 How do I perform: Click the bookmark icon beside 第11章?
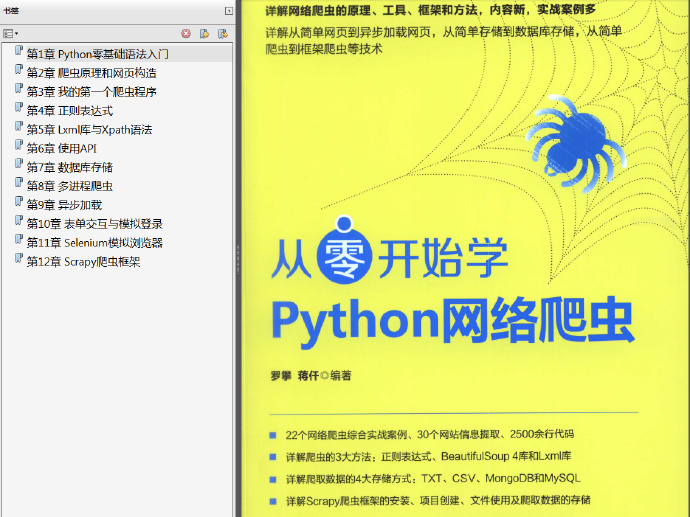click(x=18, y=239)
